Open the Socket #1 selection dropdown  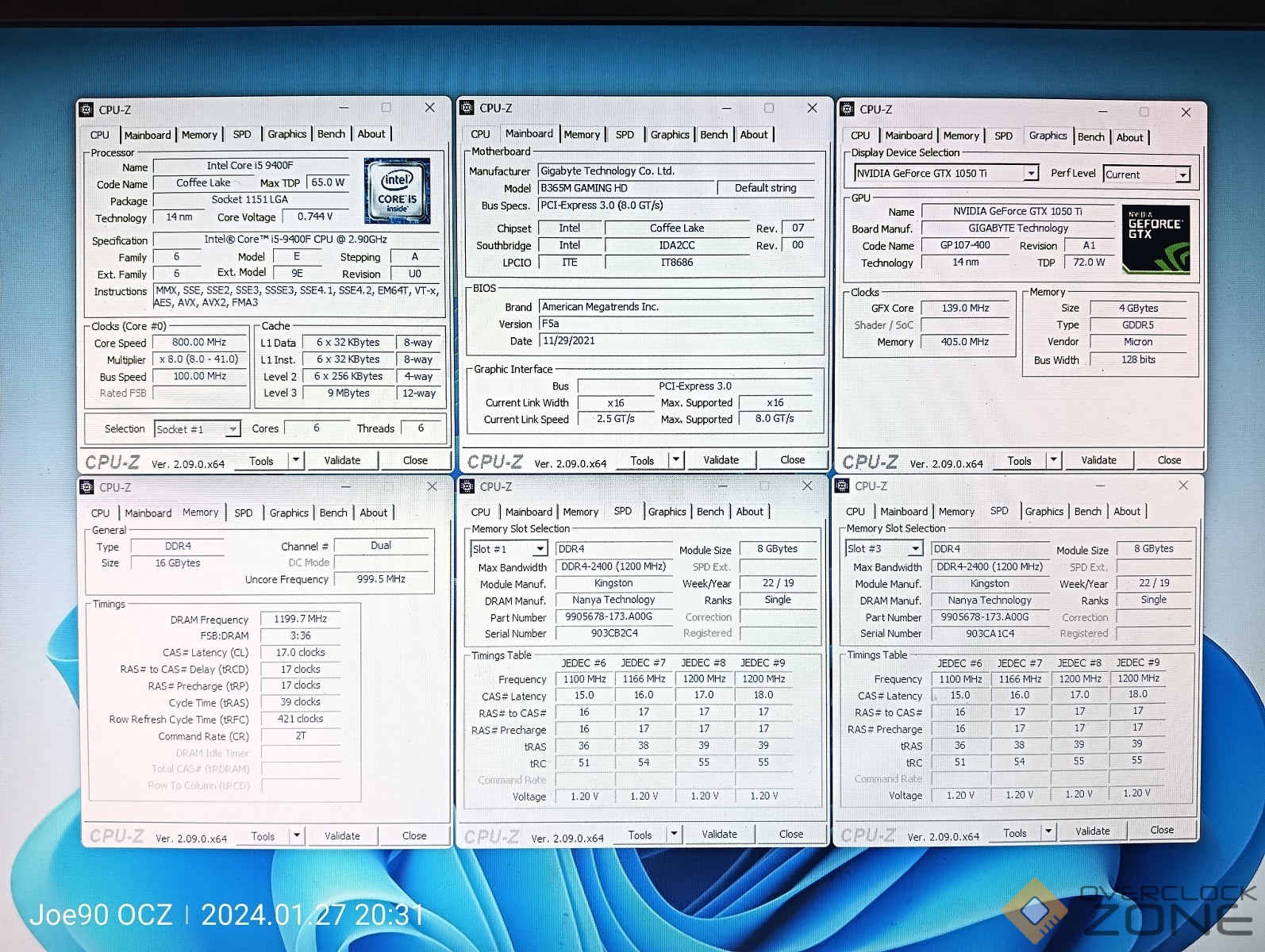[233, 429]
